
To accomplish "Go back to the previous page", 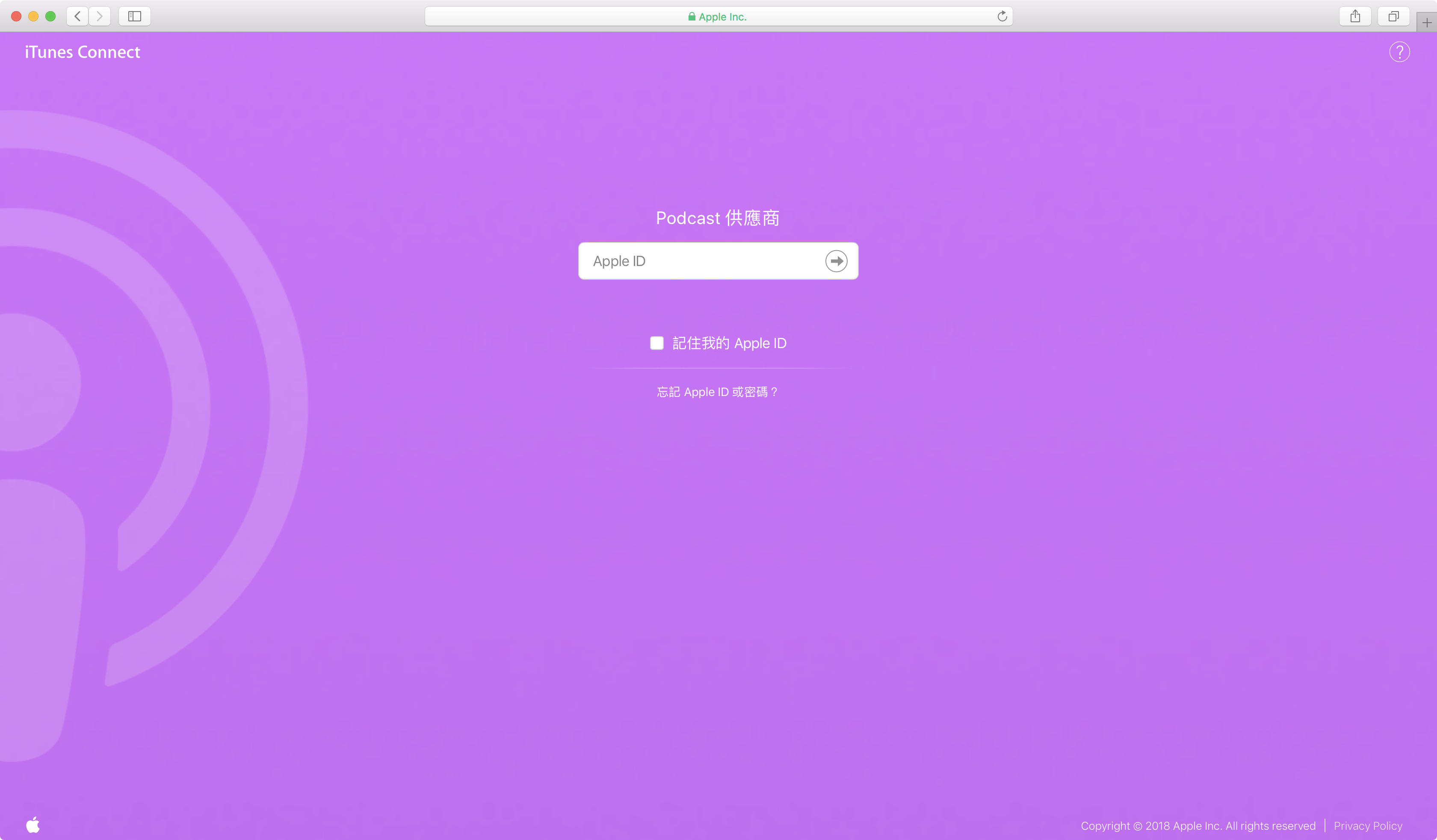I will click(x=77, y=17).
